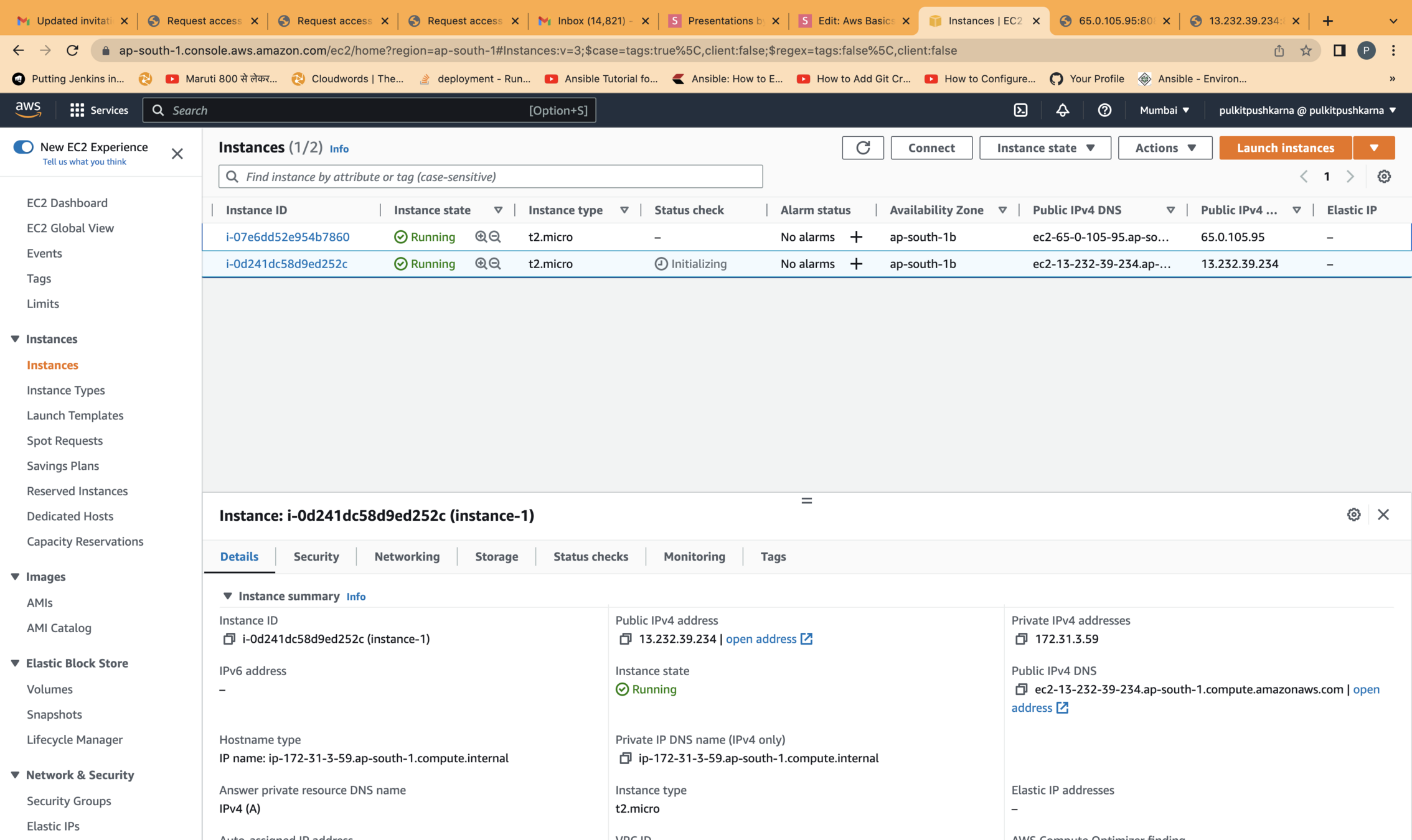Image resolution: width=1412 pixels, height=840 pixels.
Task: Switch to the Status checks tab
Action: [x=590, y=556]
